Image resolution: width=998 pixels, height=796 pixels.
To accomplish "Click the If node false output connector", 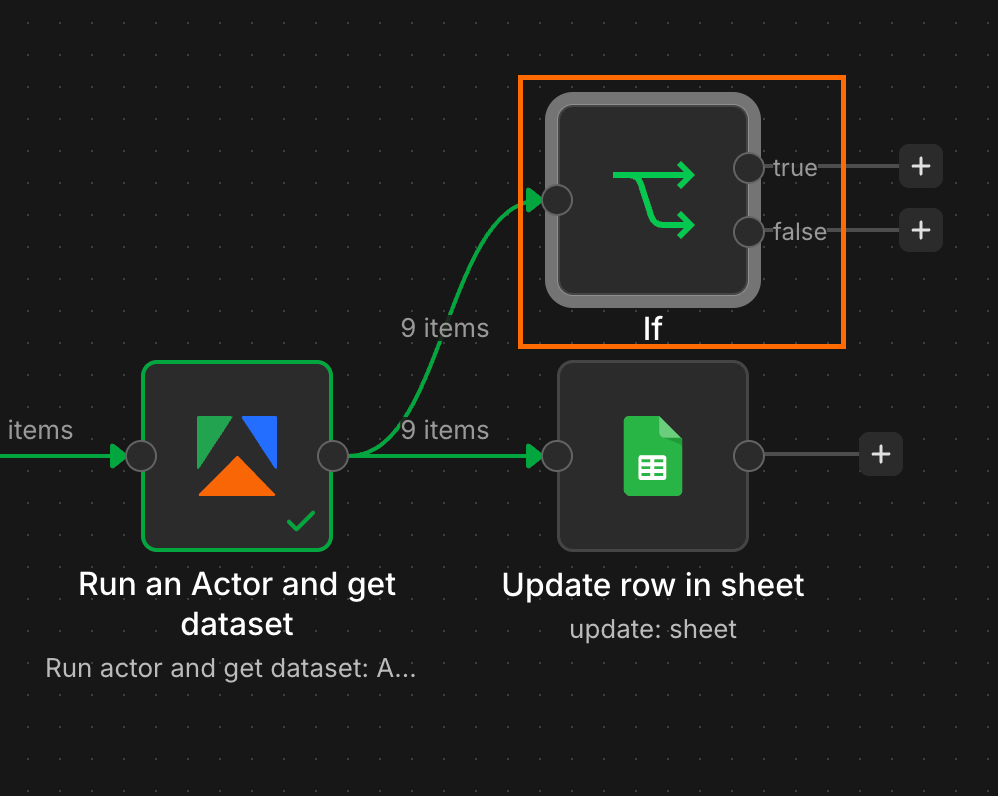I will [748, 232].
